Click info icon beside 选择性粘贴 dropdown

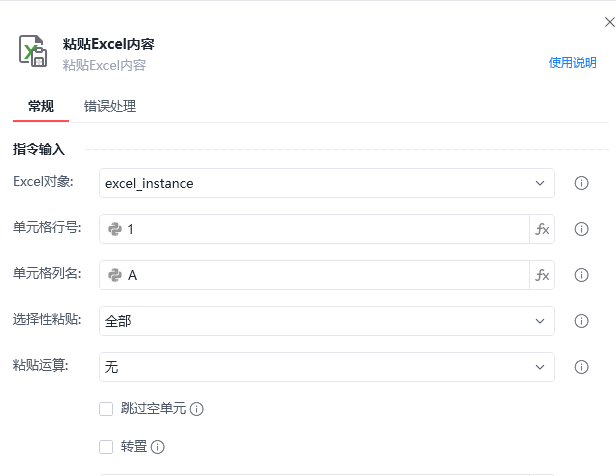(x=581, y=321)
